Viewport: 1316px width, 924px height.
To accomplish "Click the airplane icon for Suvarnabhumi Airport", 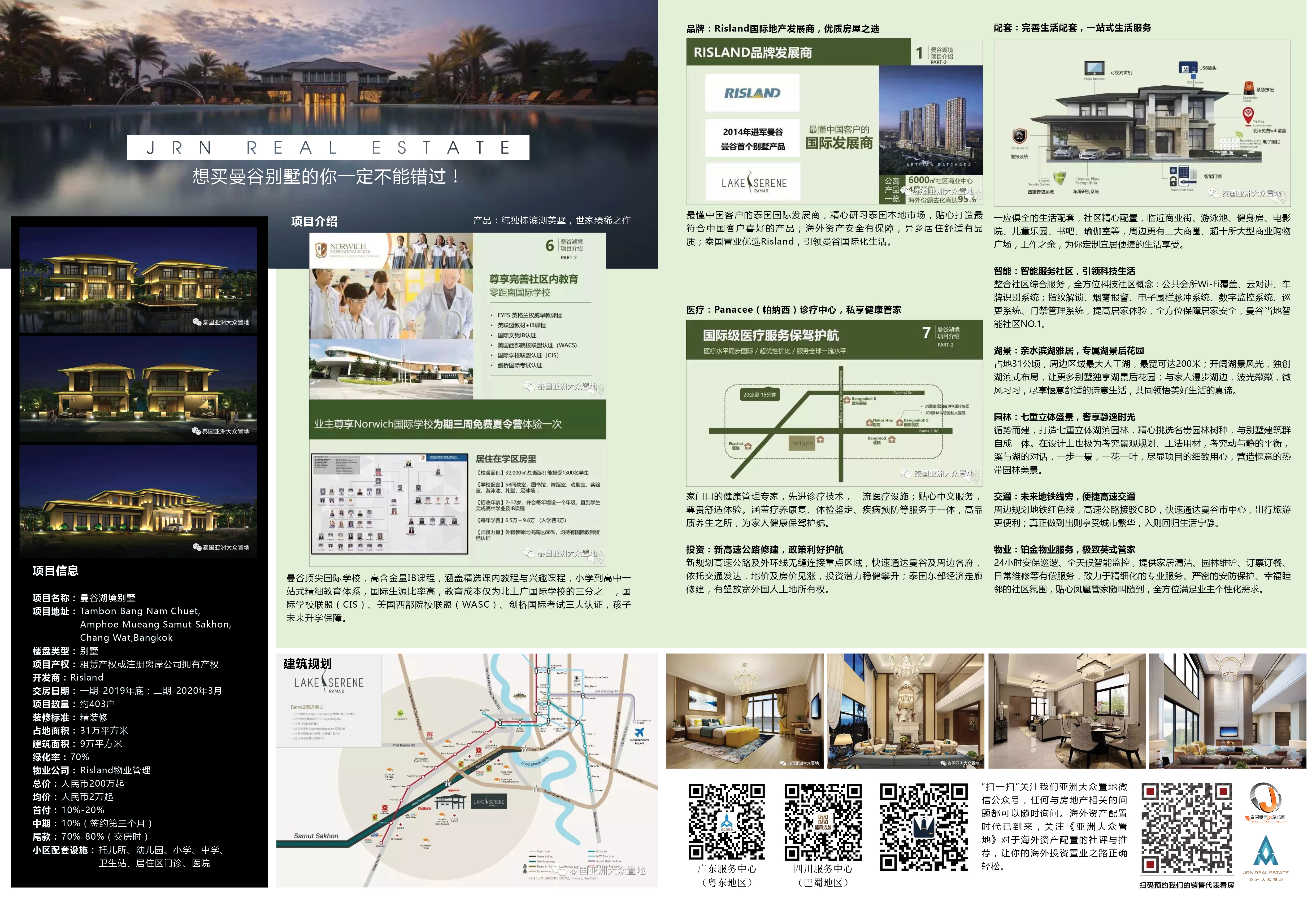I will [639, 732].
